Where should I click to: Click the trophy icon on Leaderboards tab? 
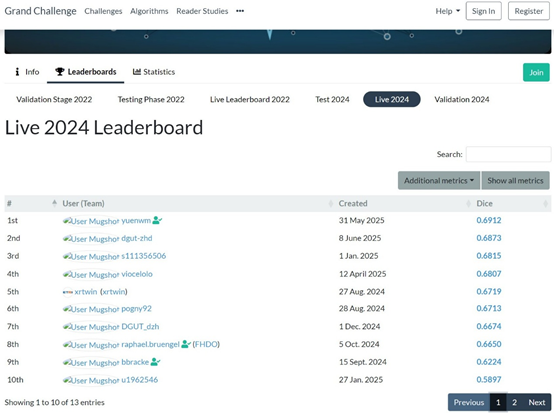(x=60, y=72)
